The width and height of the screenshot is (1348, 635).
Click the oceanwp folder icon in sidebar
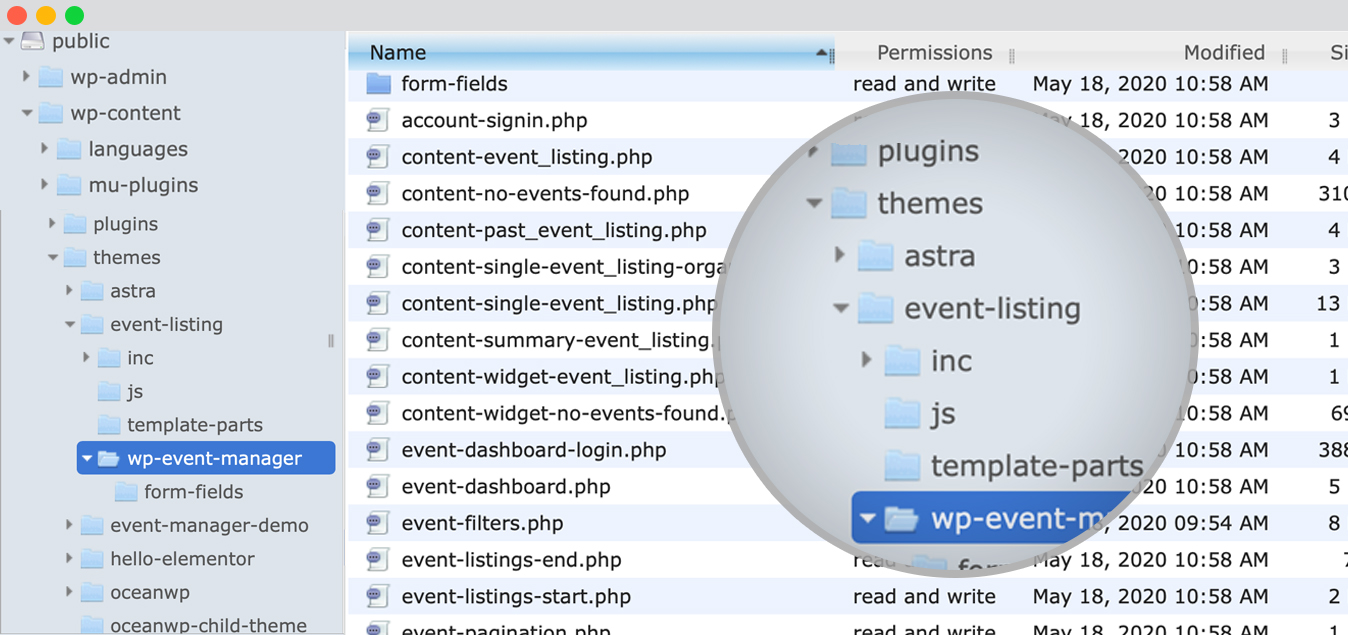point(92,592)
